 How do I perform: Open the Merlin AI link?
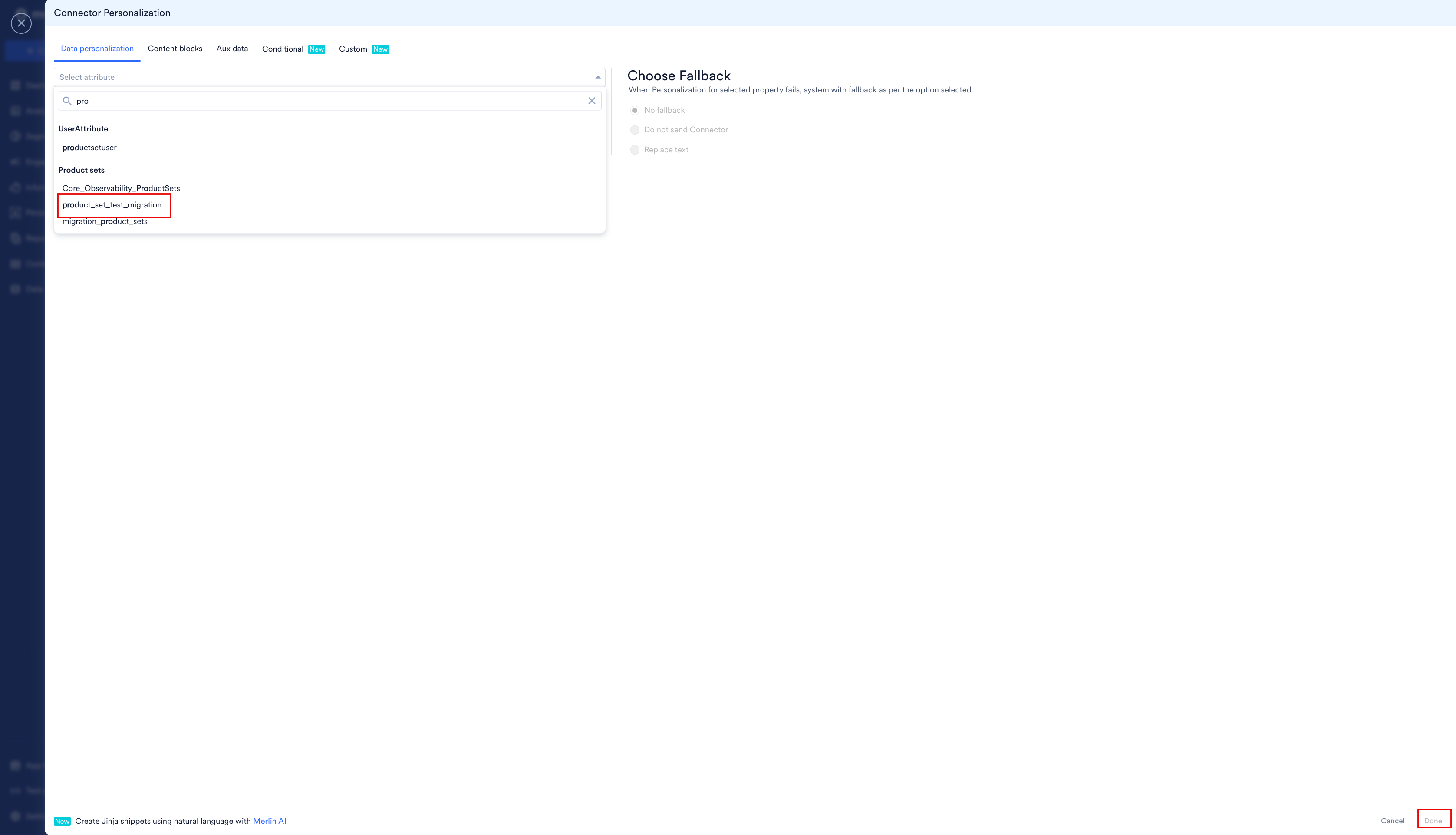click(270, 821)
